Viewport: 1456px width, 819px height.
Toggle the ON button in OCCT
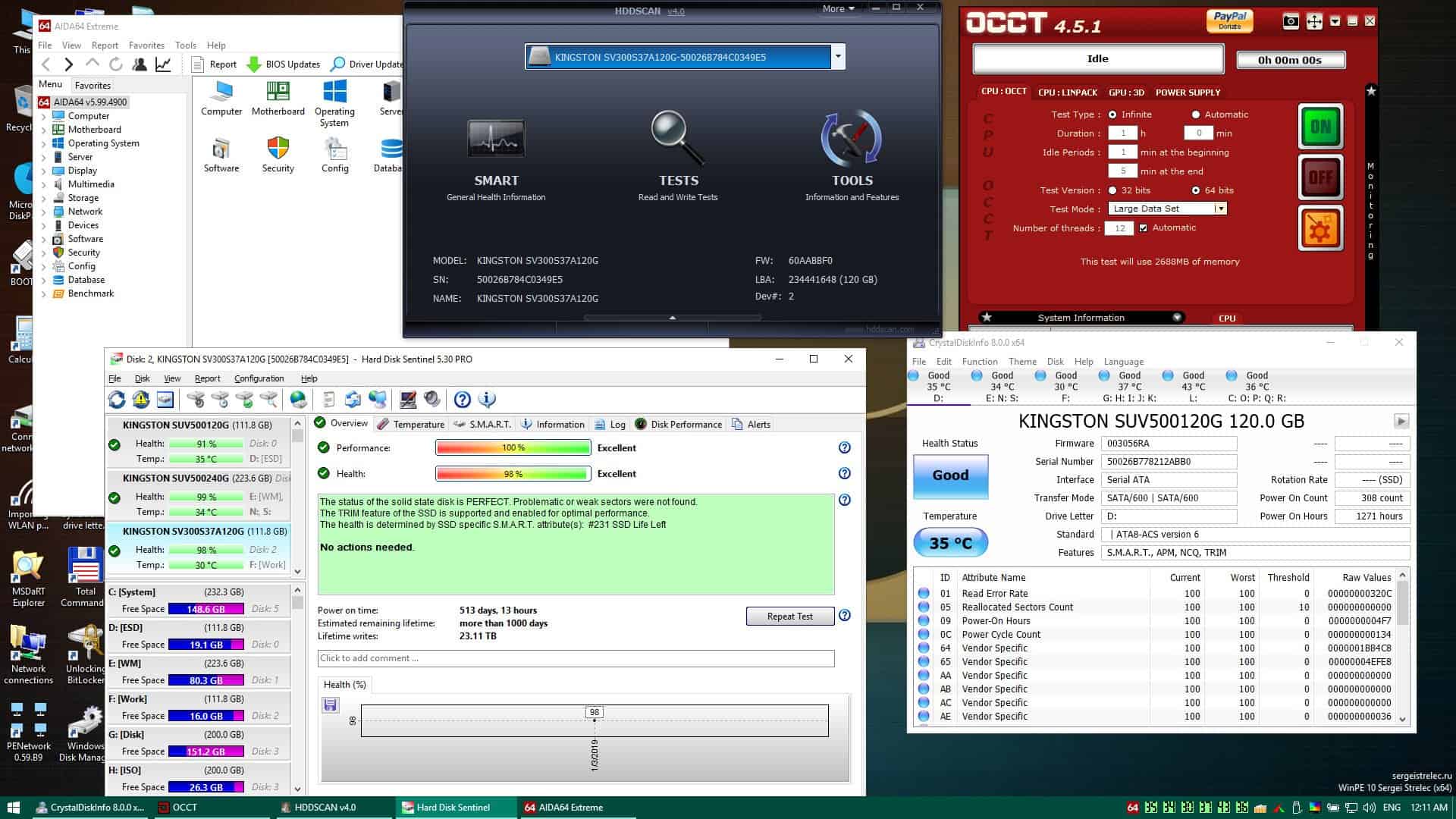pyautogui.click(x=1320, y=125)
